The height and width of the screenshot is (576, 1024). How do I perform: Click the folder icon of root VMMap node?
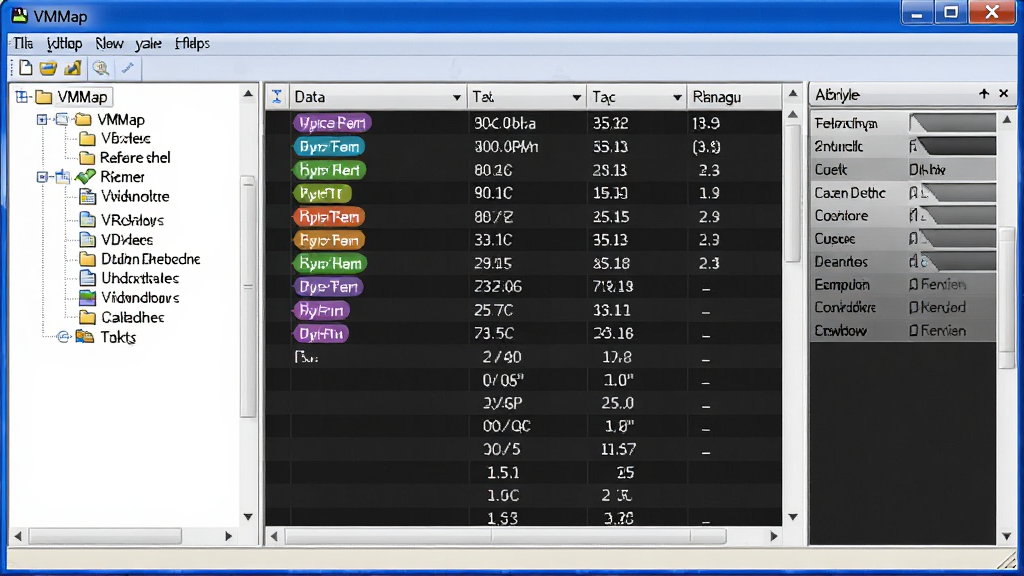pos(44,97)
